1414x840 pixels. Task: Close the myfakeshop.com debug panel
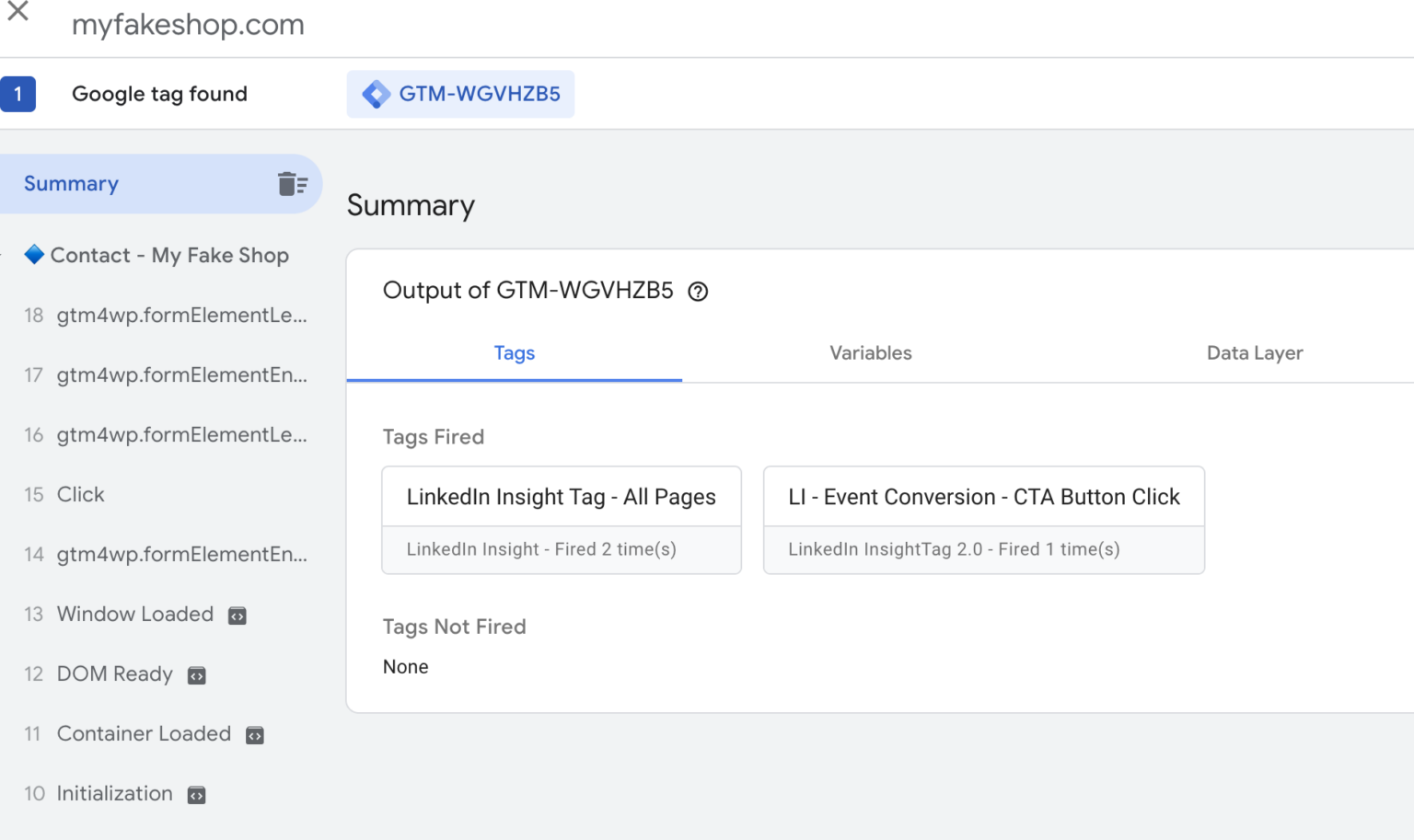click(x=17, y=12)
